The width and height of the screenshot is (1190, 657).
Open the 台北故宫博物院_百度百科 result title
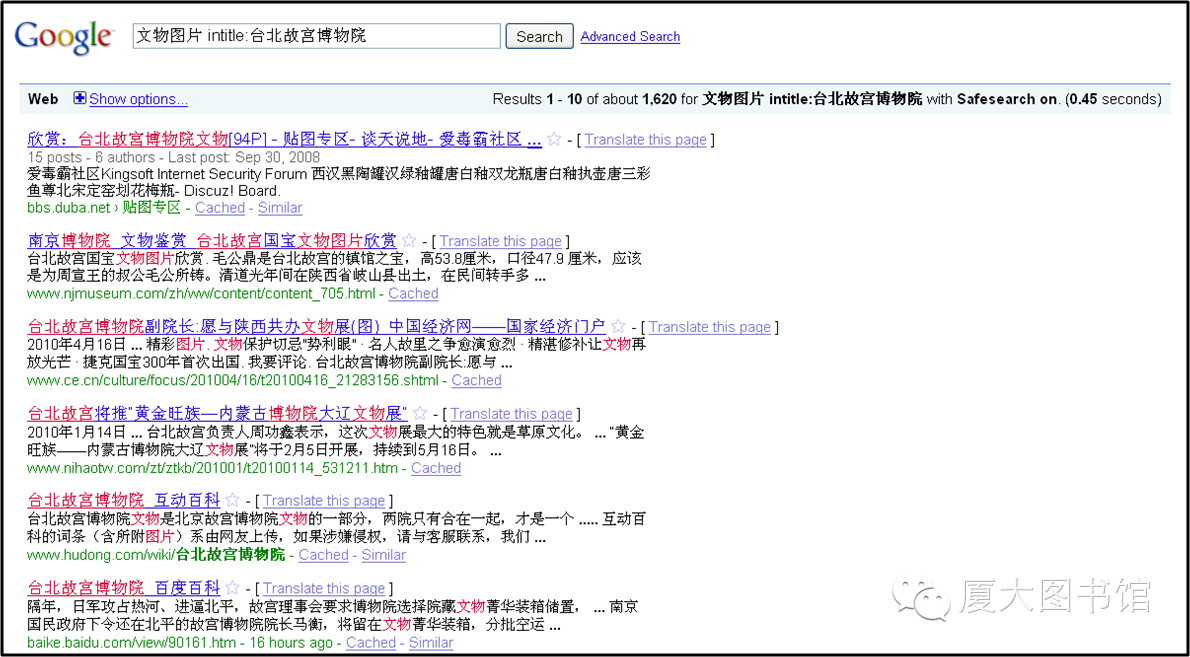(124, 588)
